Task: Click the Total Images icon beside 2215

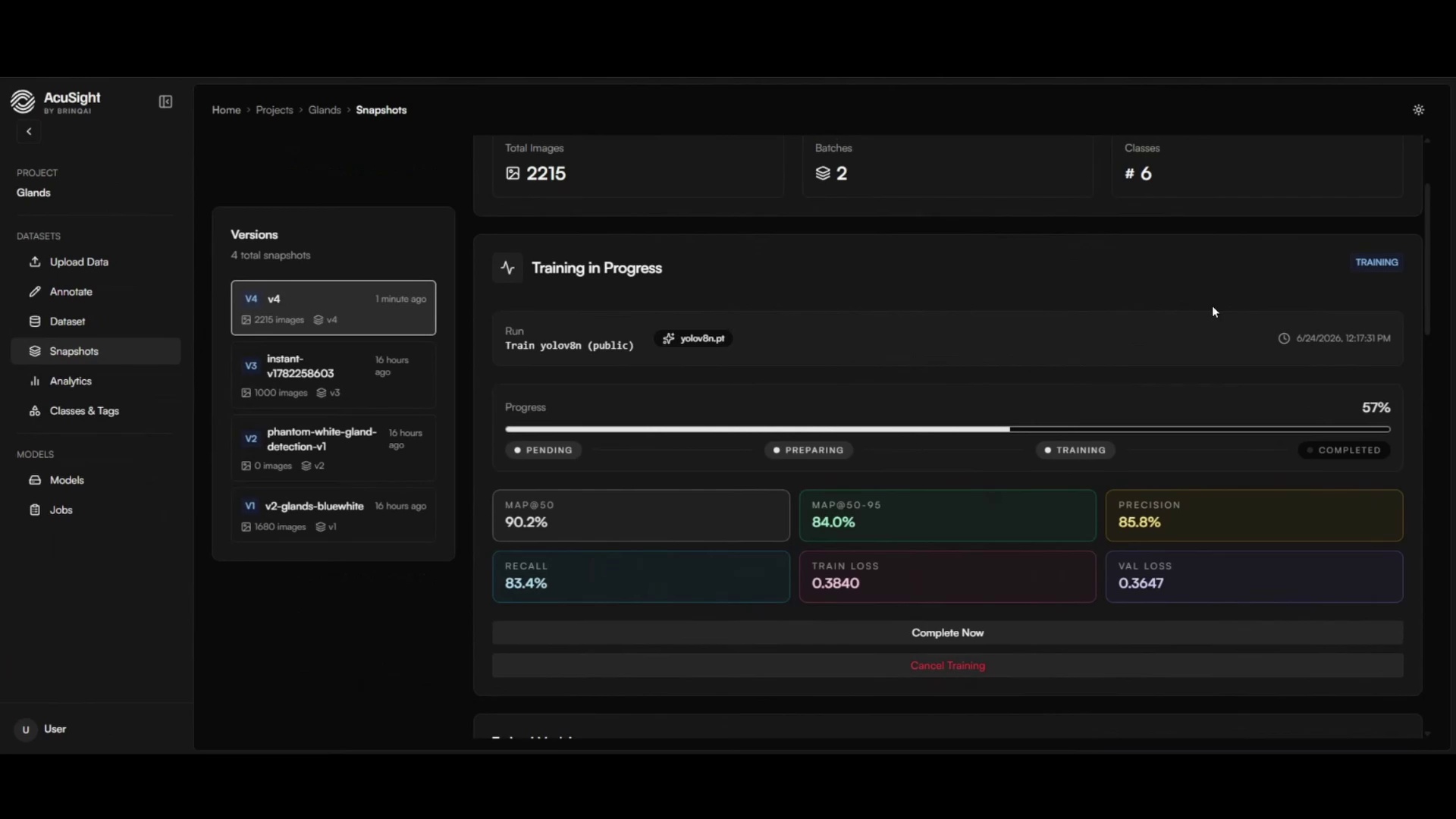Action: pos(513,174)
